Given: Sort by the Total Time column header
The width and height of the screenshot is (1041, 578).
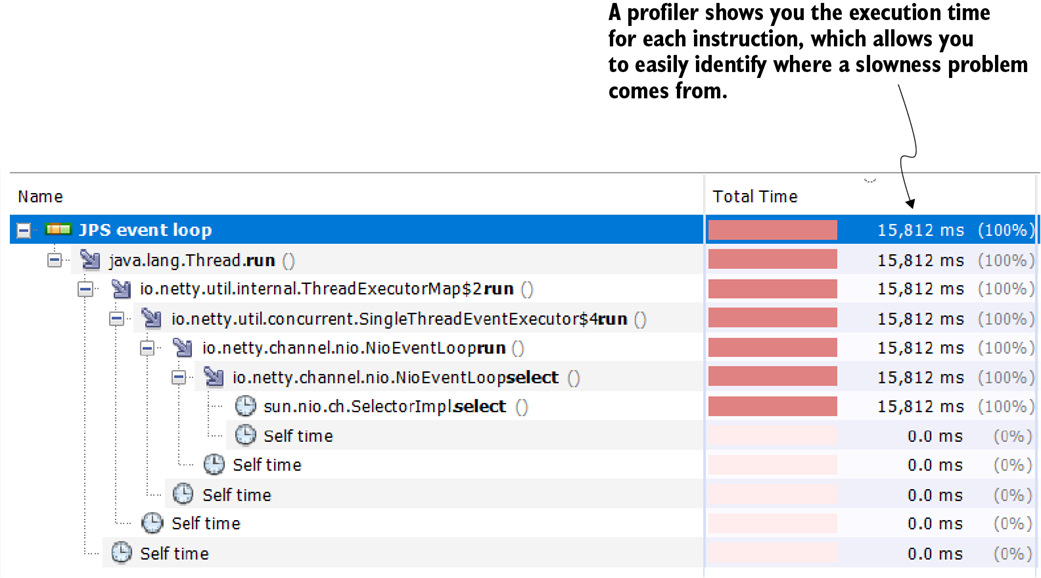Looking at the screenshot, I should point(755,197).
